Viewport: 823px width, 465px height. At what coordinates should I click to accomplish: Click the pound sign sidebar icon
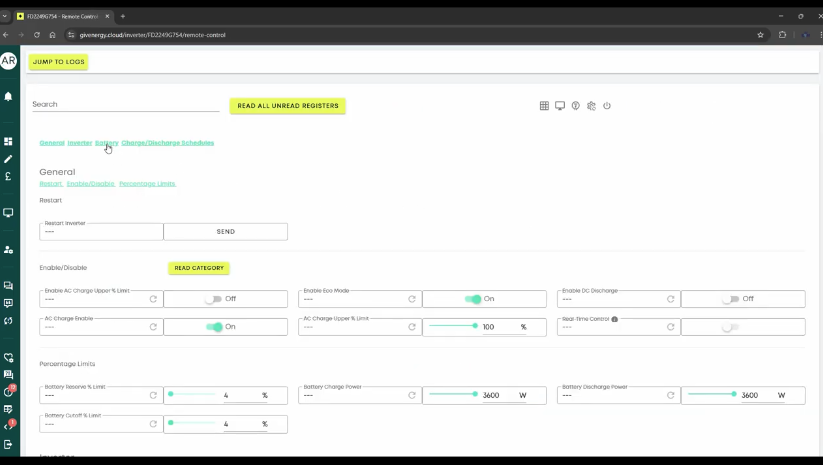point(8,177)
